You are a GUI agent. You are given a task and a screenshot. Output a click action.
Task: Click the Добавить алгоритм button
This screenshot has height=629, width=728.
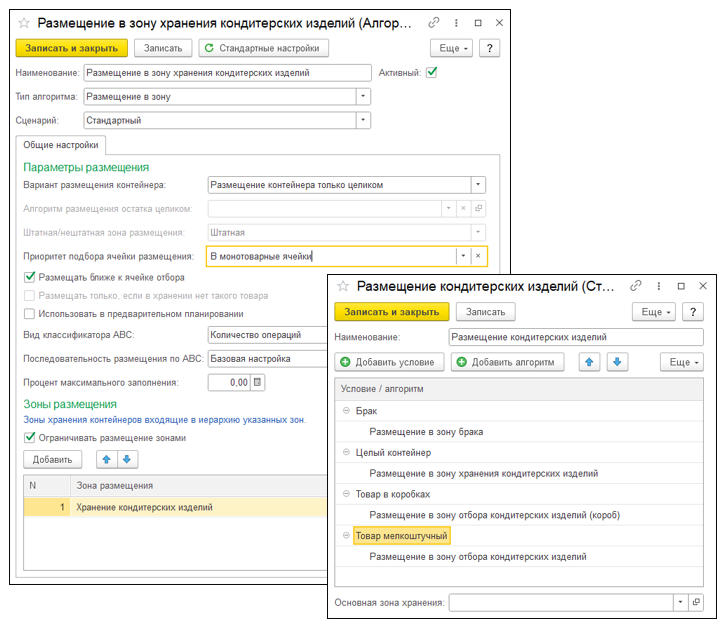[x=507, y=362]
